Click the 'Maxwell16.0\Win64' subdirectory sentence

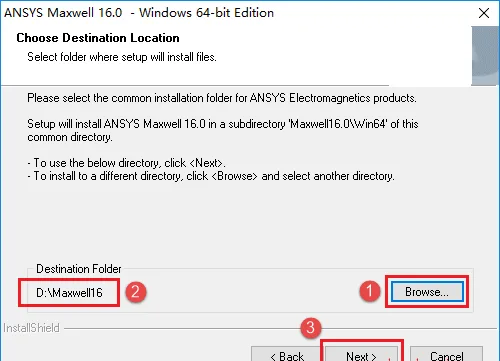(223, 130)
